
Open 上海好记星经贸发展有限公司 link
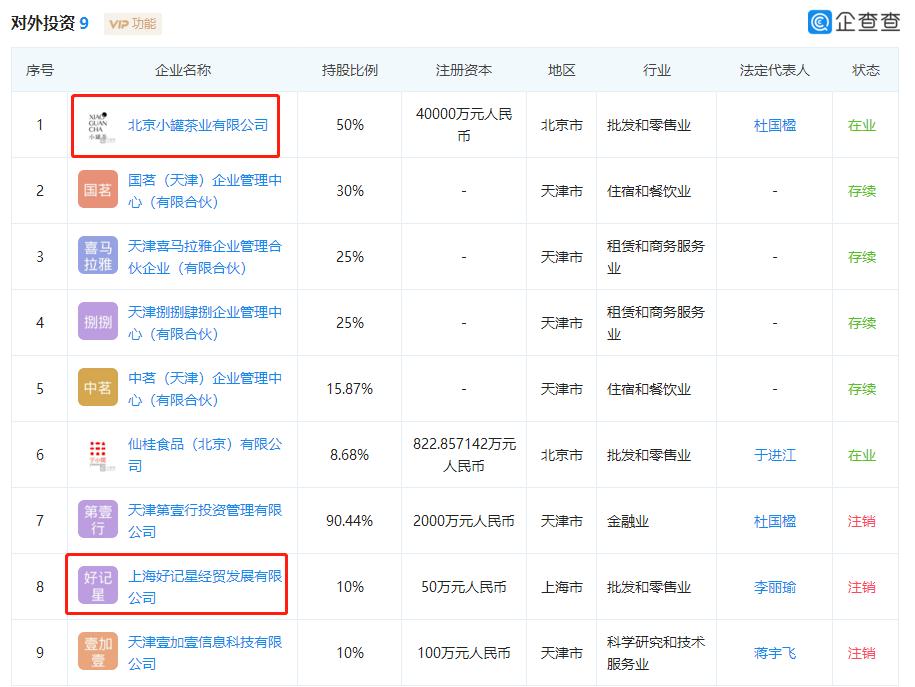[205, 587]
